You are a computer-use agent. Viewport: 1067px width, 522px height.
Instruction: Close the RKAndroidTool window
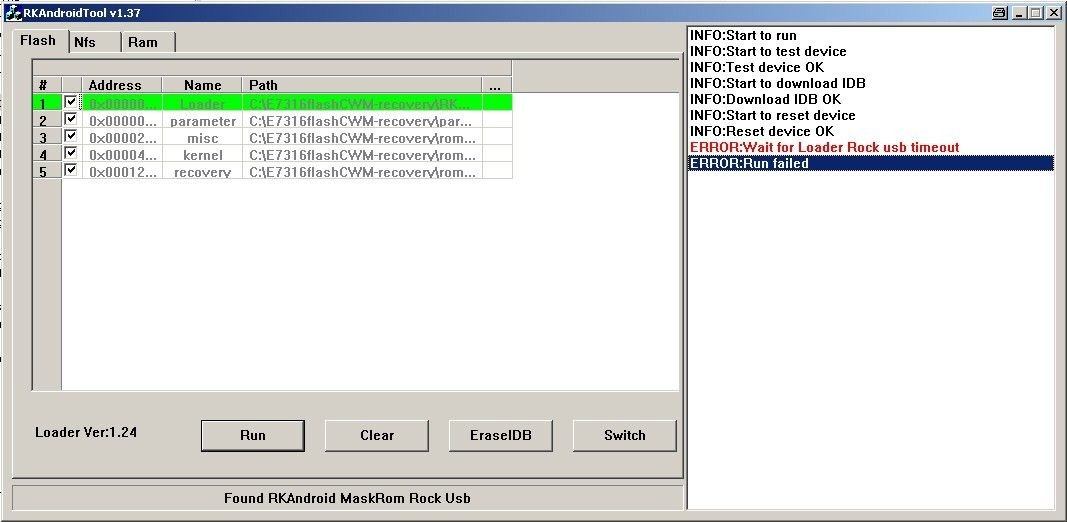(x=1053, y=12)
